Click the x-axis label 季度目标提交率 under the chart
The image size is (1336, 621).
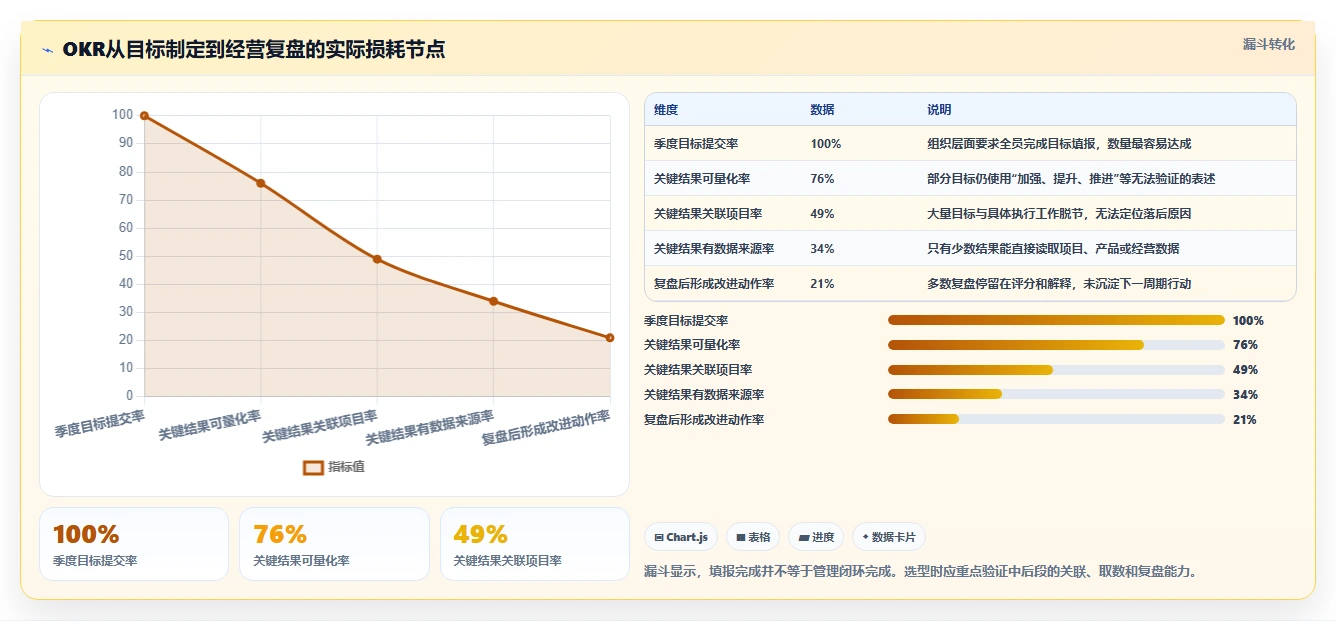pos(100,423)
